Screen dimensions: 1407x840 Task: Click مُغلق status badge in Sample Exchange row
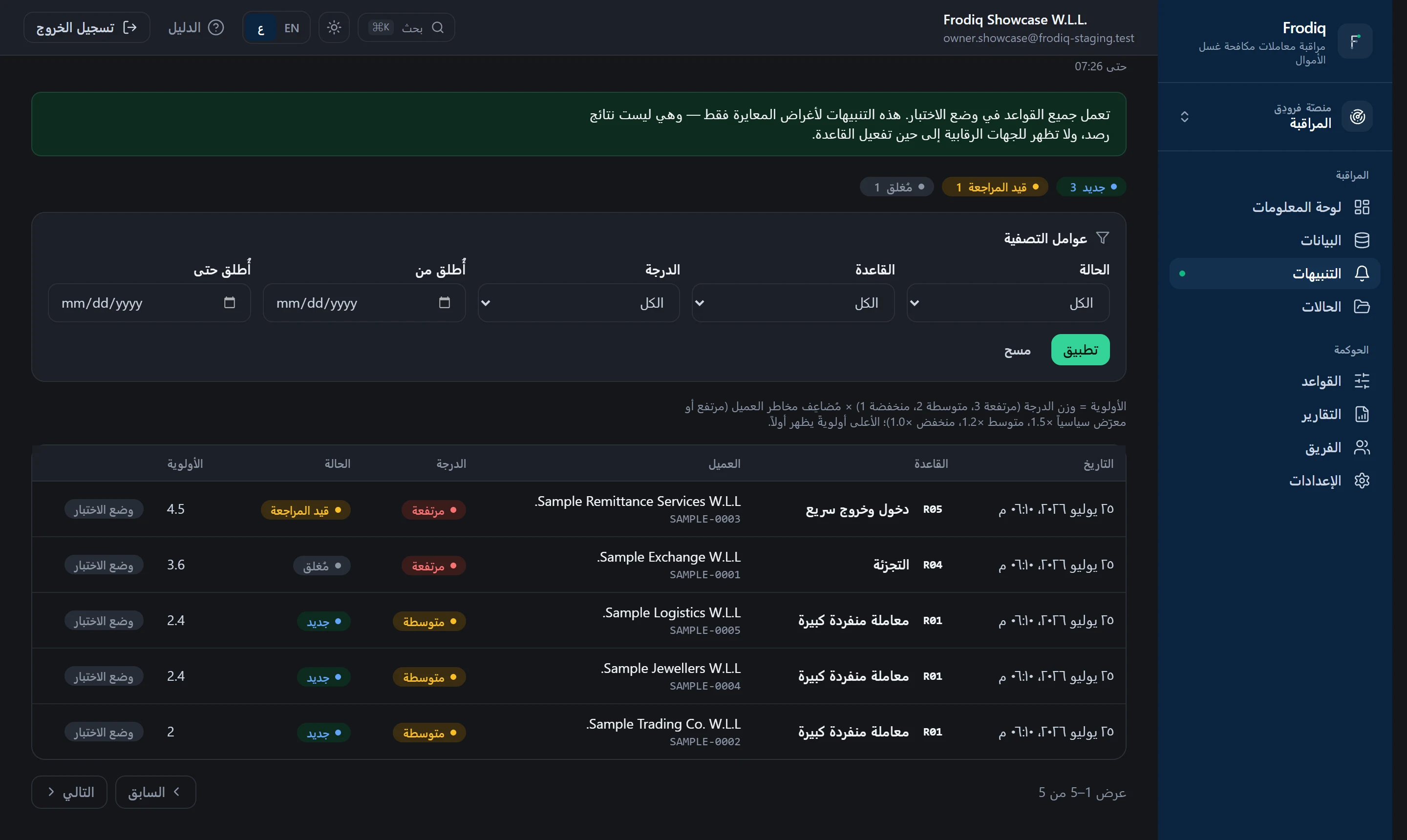(x=321, y=566)
